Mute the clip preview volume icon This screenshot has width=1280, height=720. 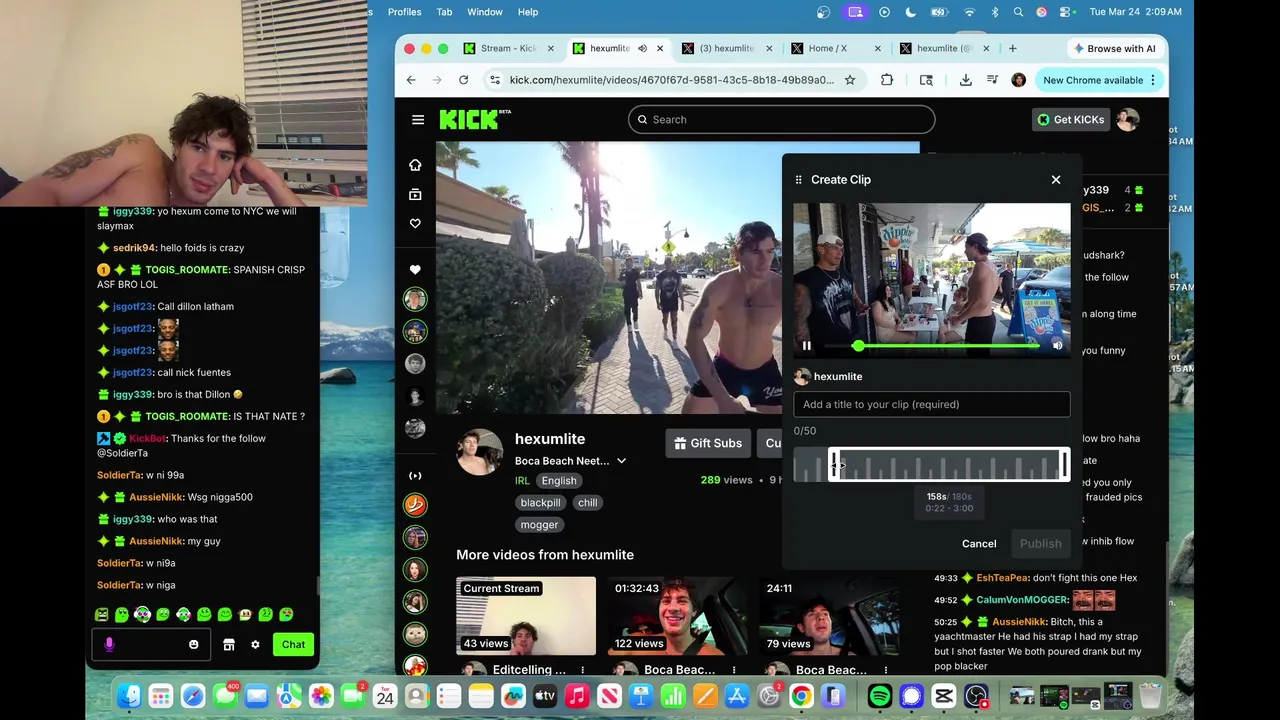[1057, 346]
